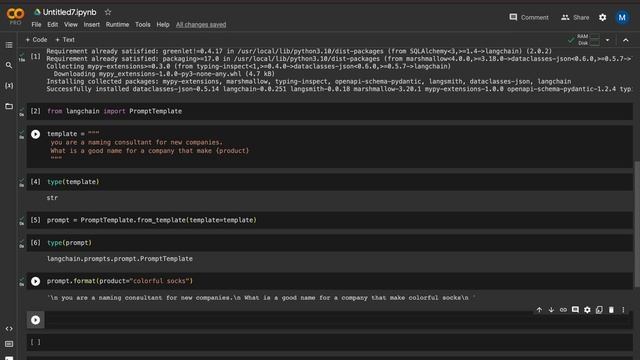Click the str output text
This screenshot has height=360, width=640.
coord(52,198)
